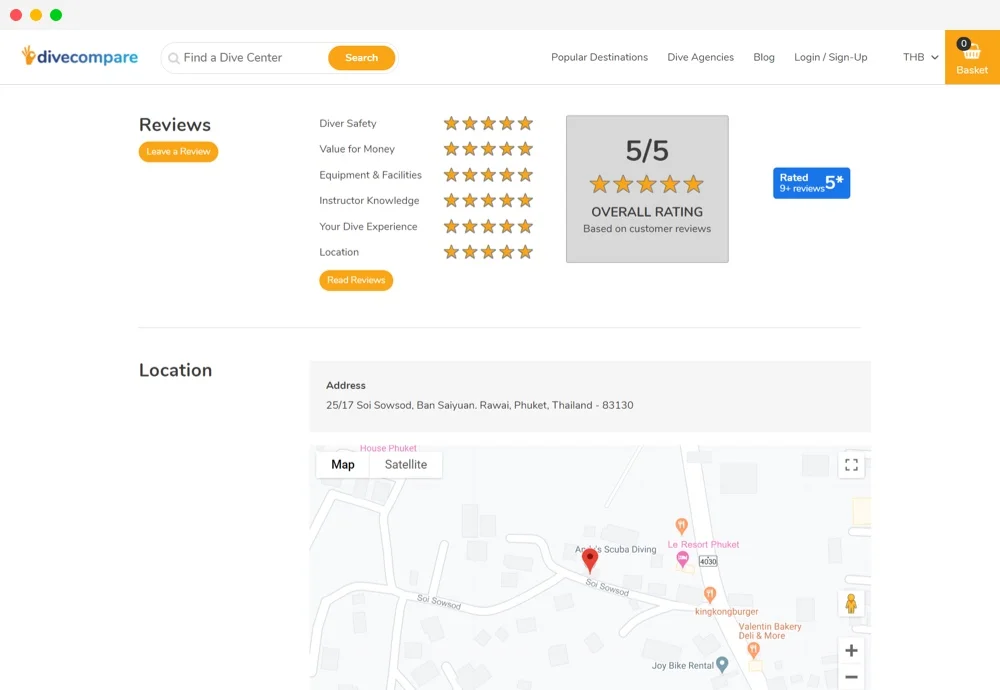The height and width of the screenshot is (690, 1000).
Task: Switch the map to Satellite view
Action: [x=406, y=464]
